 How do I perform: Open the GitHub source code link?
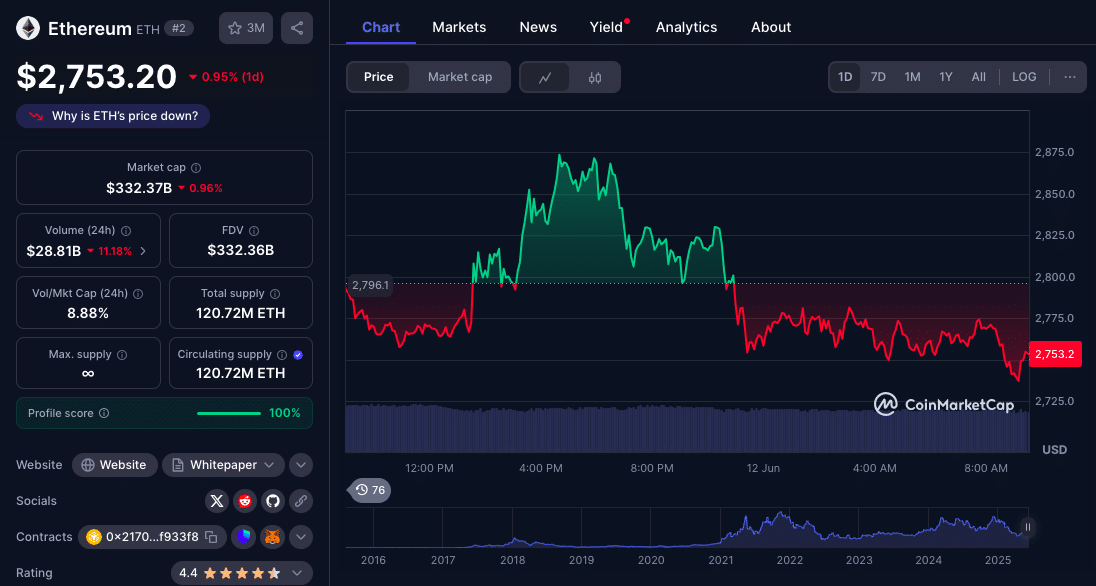[272, 501]
